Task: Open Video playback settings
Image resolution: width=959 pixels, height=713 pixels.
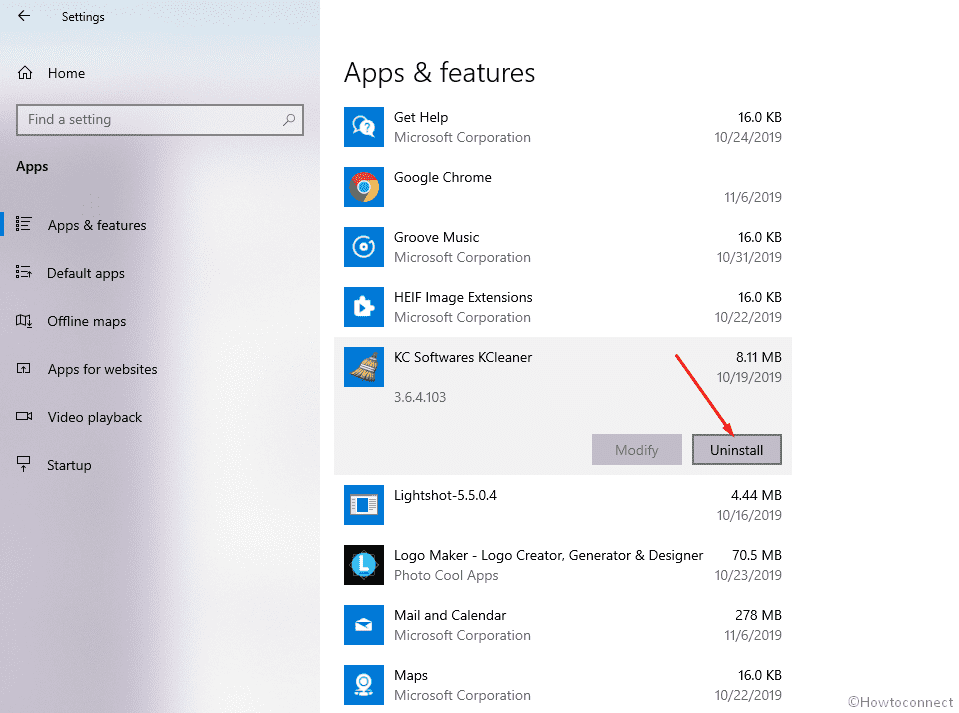Action: pos(95,417)
